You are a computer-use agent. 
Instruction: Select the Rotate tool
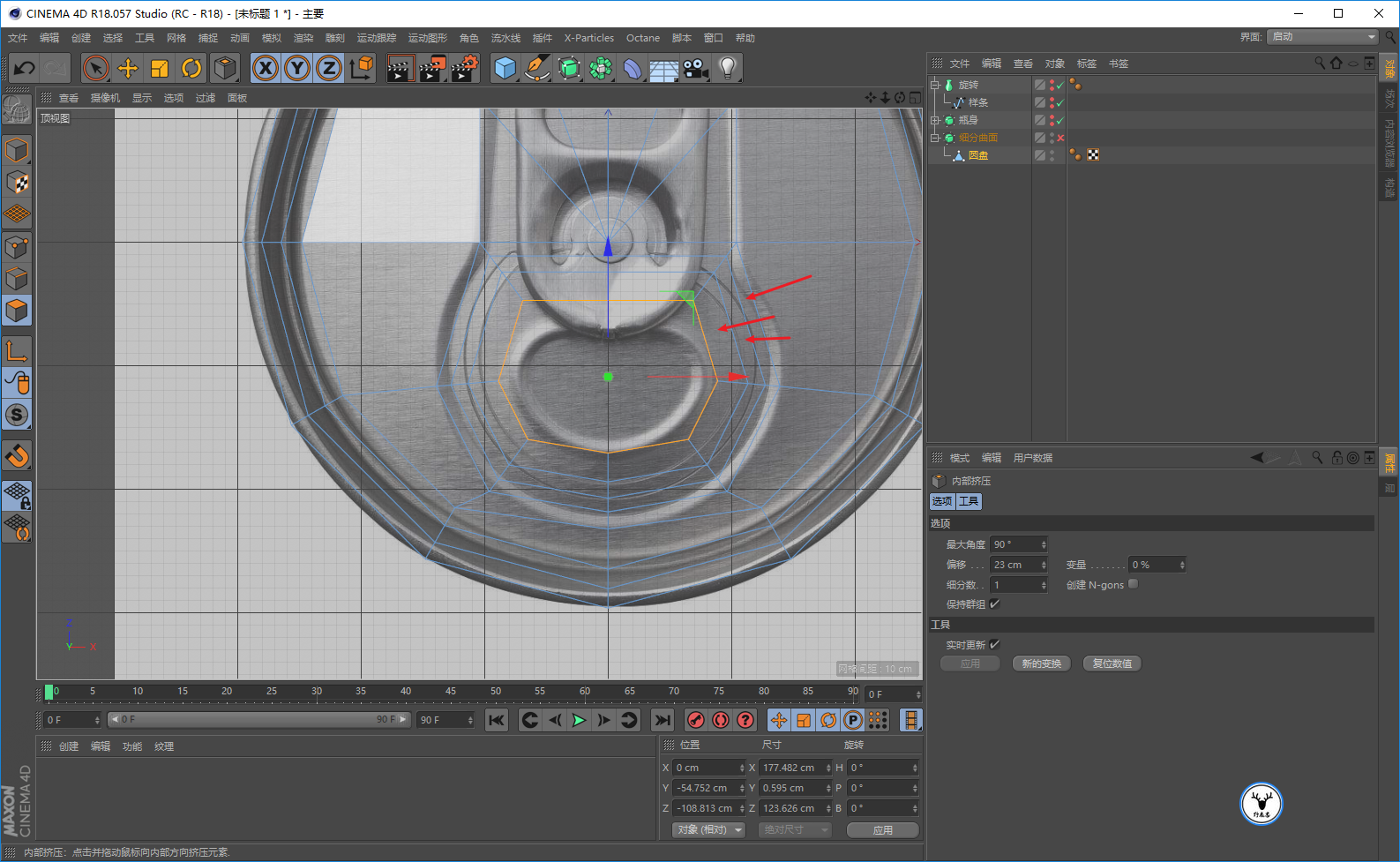(191, 68)
